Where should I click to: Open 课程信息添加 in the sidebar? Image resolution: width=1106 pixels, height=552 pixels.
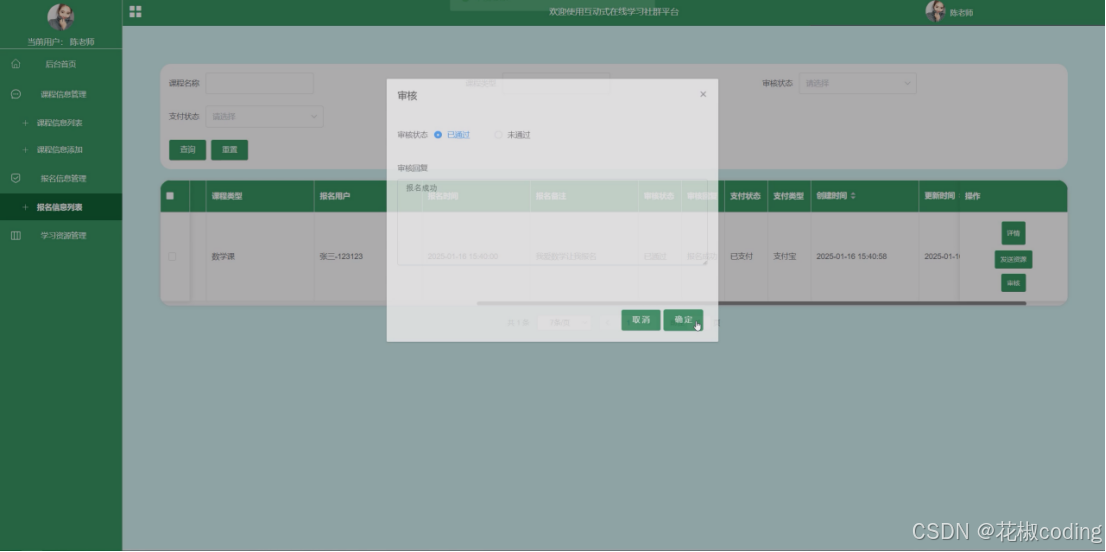click(61, 149)
